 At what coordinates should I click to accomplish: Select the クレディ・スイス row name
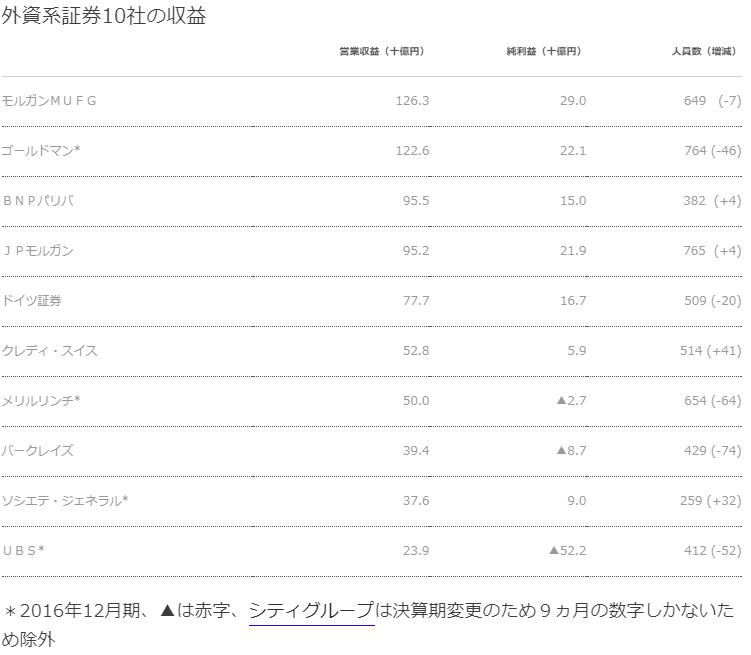50,351
